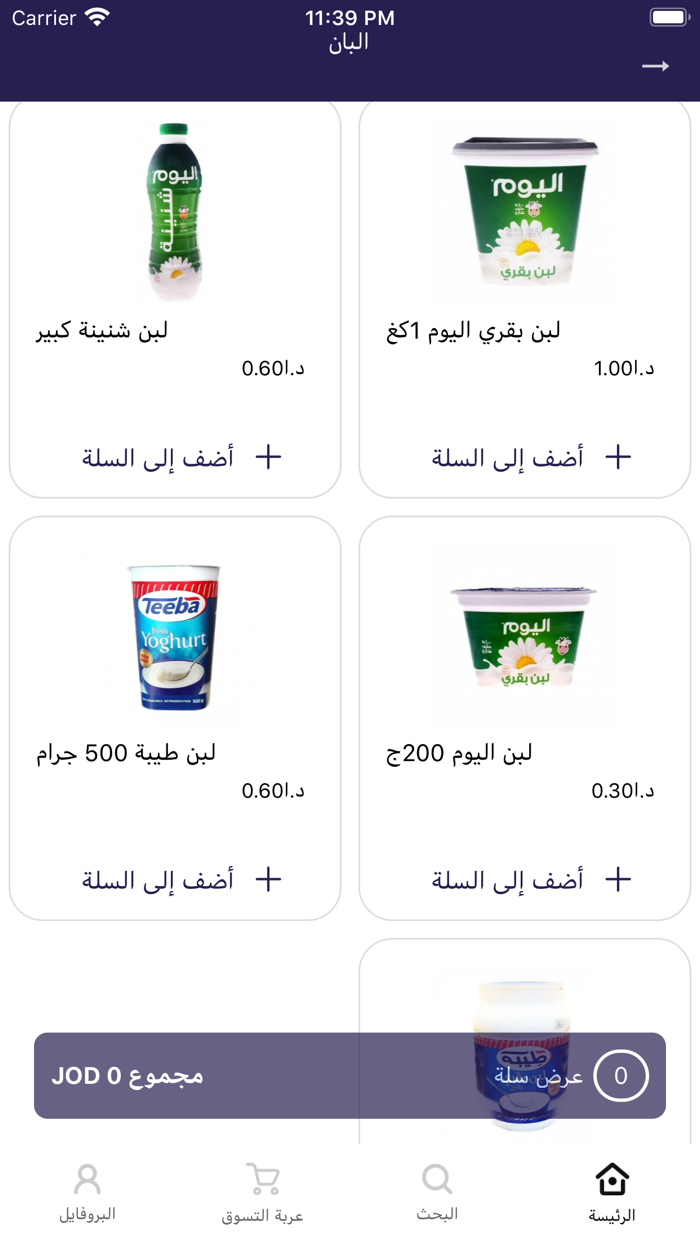
Task: Tap the plus icon for لبن شنينة كبير
Action: coord(266,456)
